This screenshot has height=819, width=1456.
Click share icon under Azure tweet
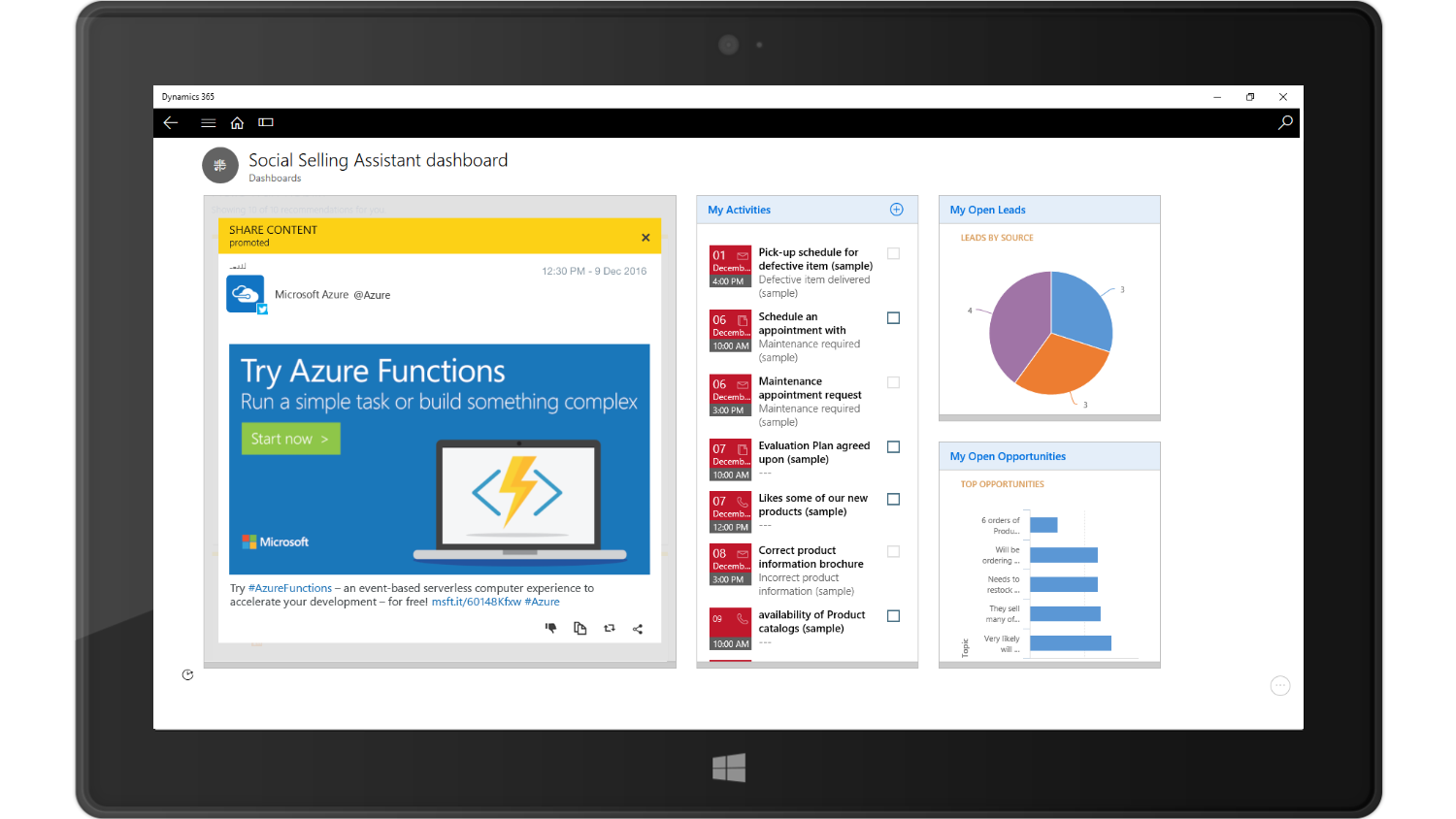(638, 629)
